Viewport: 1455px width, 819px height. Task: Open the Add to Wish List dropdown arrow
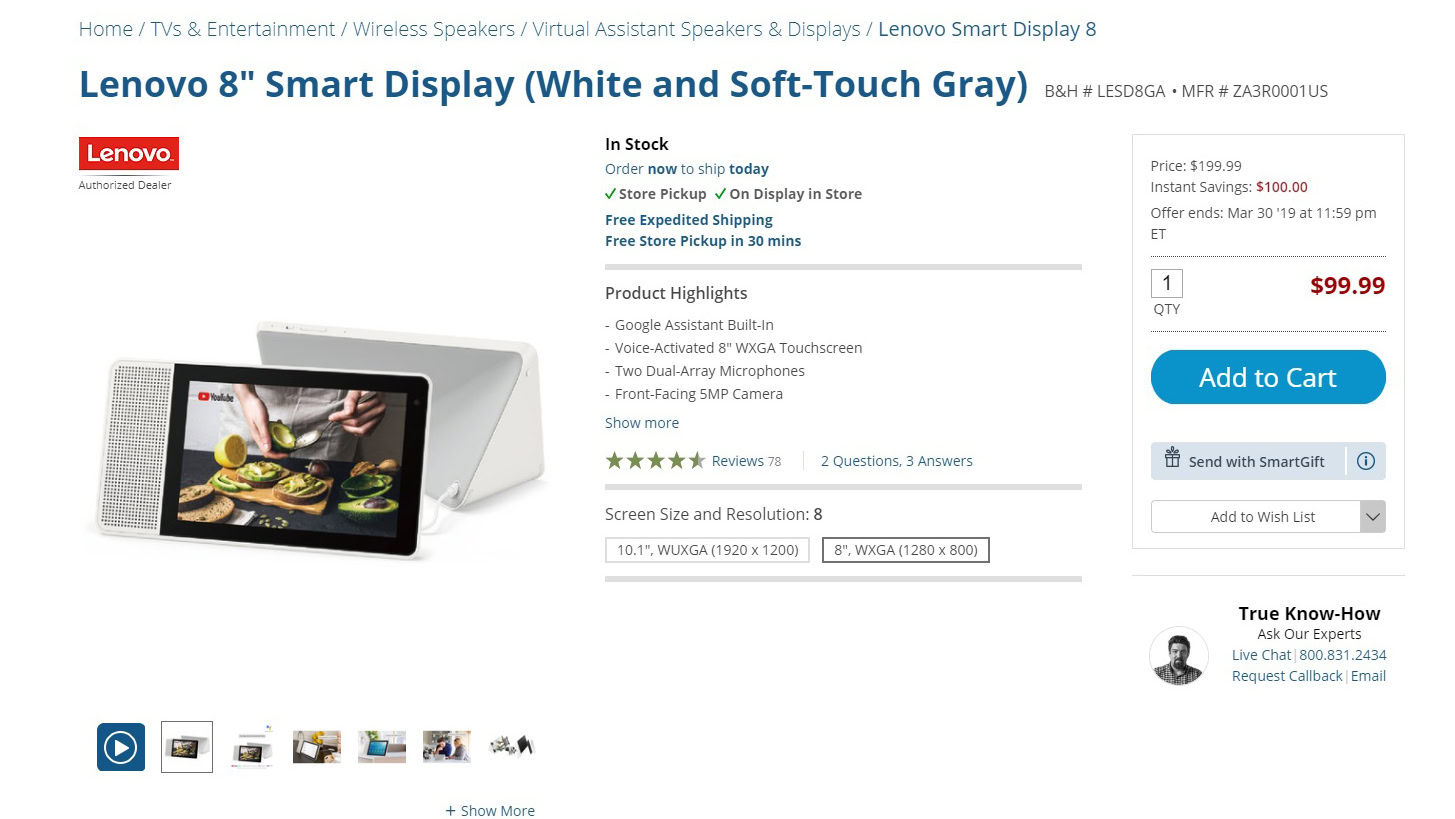click(1373, 517)
